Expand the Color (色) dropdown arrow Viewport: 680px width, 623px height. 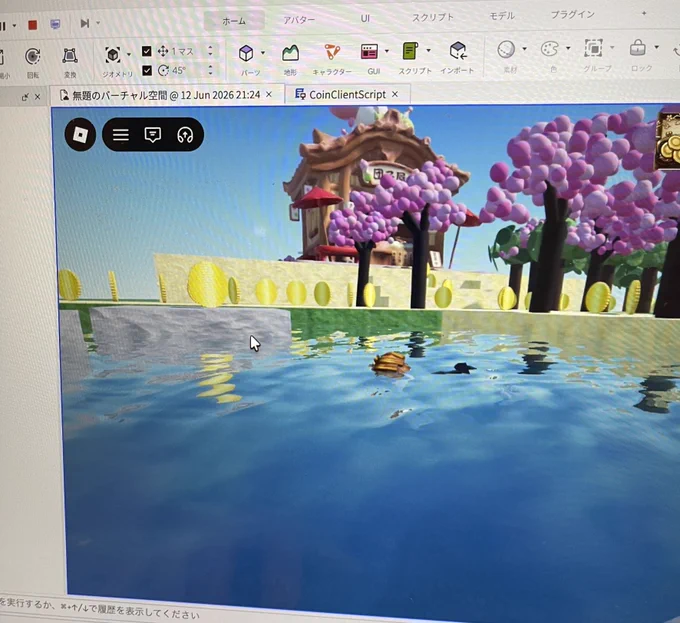tap(568, 48)
